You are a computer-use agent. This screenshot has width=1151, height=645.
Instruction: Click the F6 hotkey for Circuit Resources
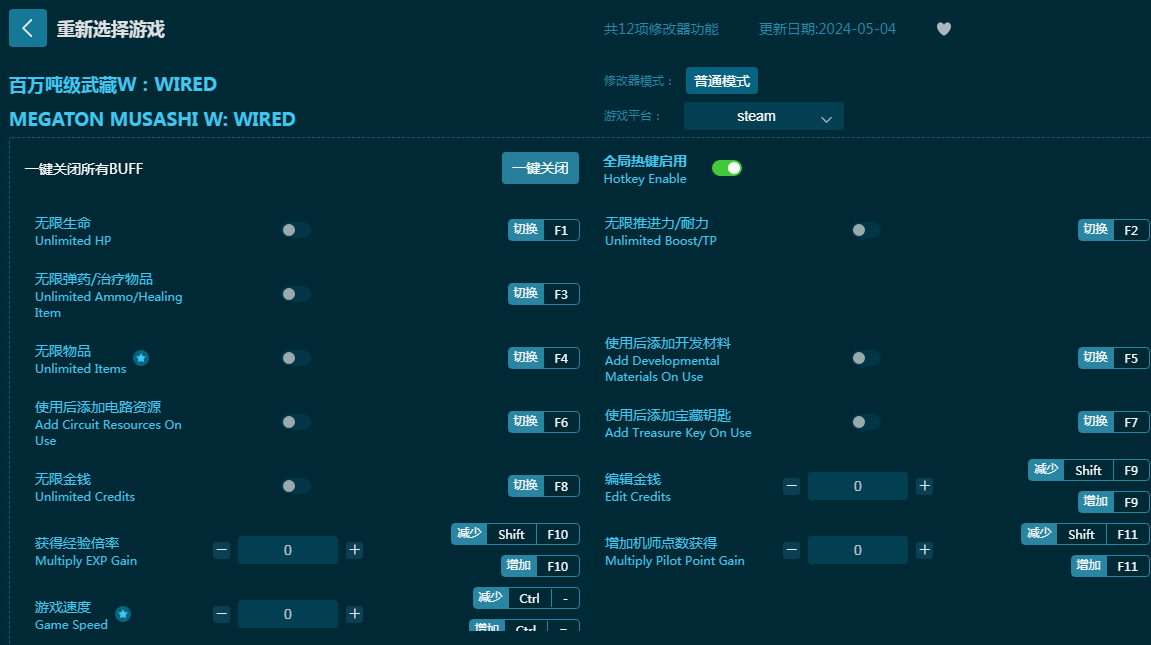544,422
